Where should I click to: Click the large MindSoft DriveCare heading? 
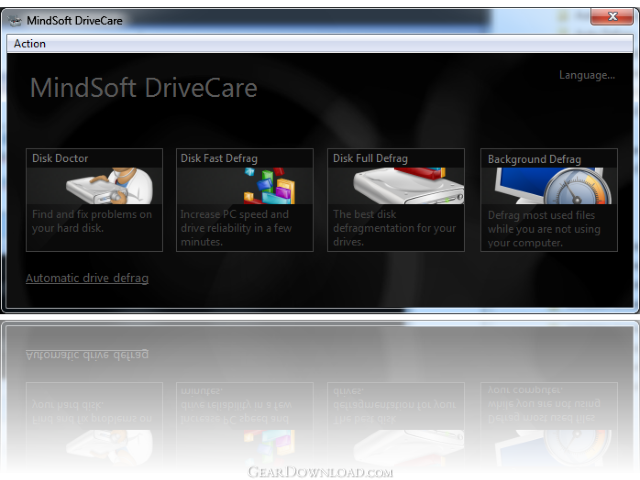[x=144, y=88]
